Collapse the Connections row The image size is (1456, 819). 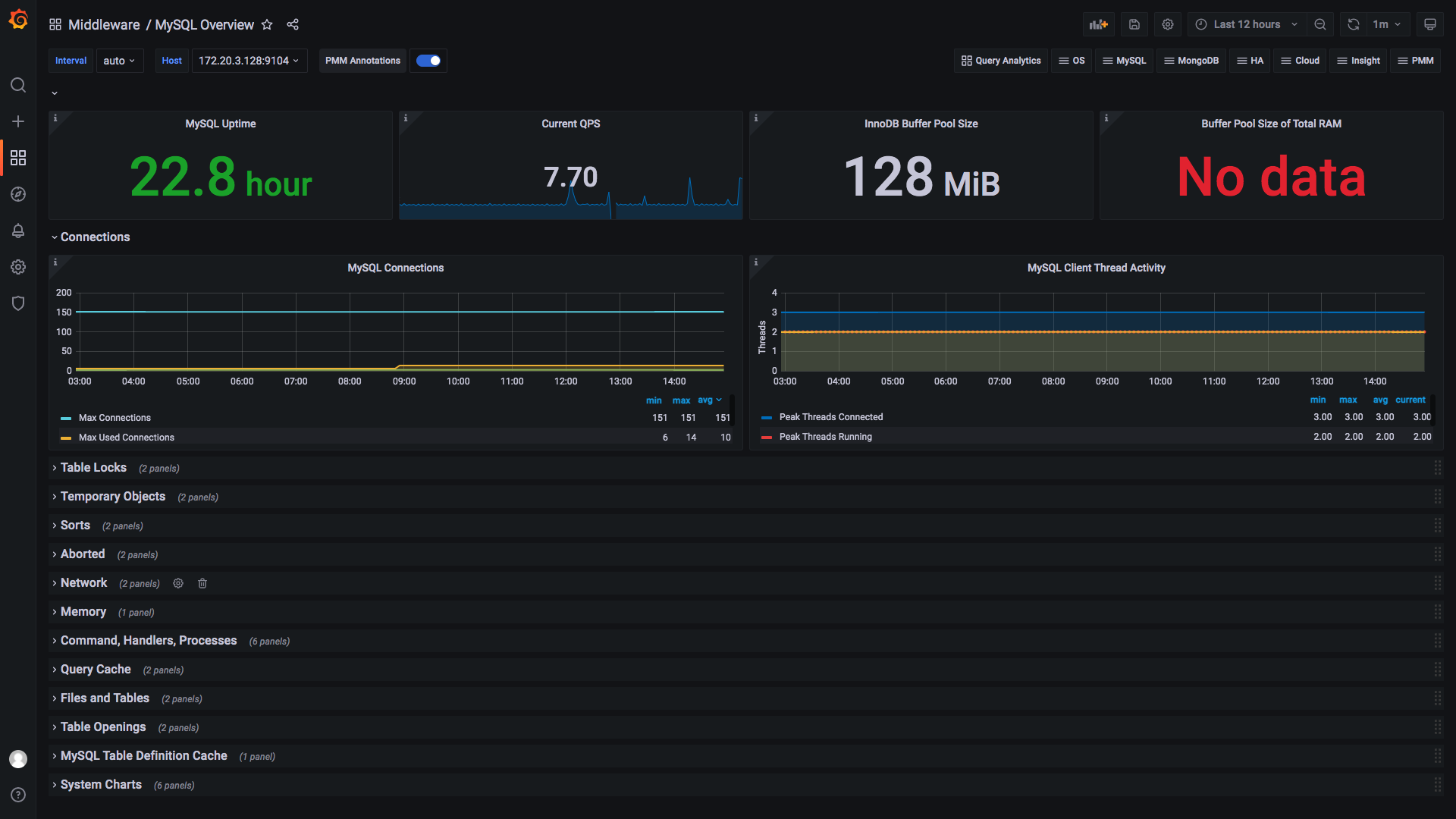click(x=95, y=237)
